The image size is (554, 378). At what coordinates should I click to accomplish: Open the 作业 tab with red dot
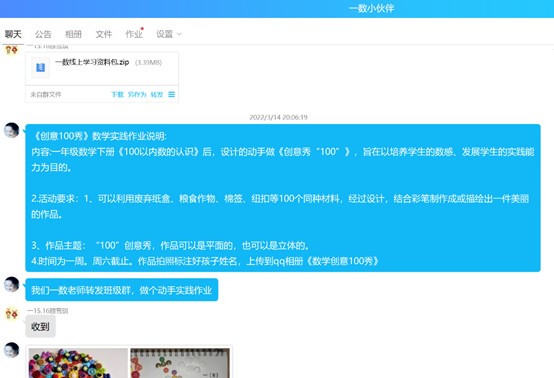[134, 34]
